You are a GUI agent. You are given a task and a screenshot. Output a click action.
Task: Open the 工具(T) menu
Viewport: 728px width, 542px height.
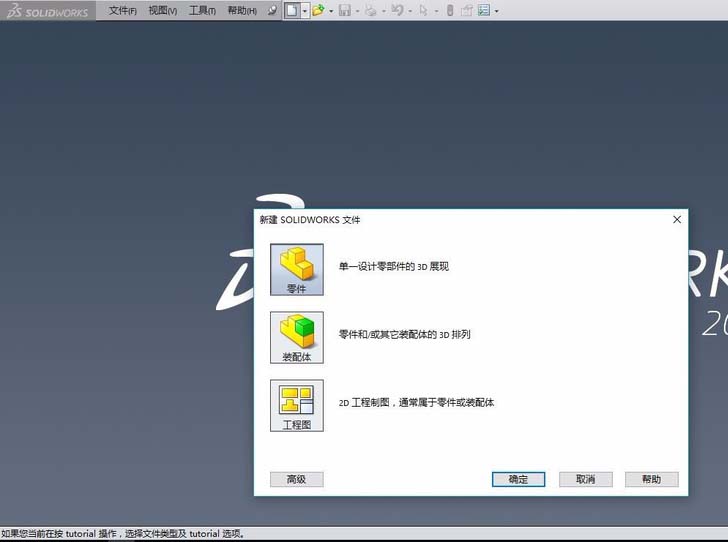202,10
